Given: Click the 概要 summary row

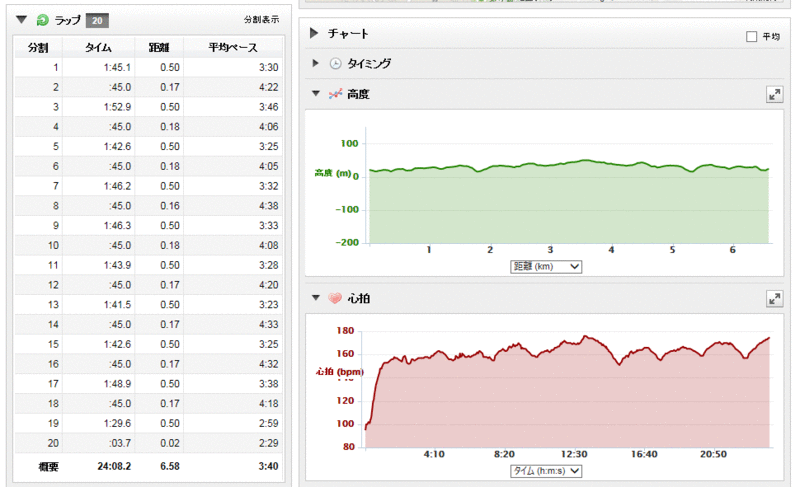Looking at the screenshot, I should click(x=150, y=466).
